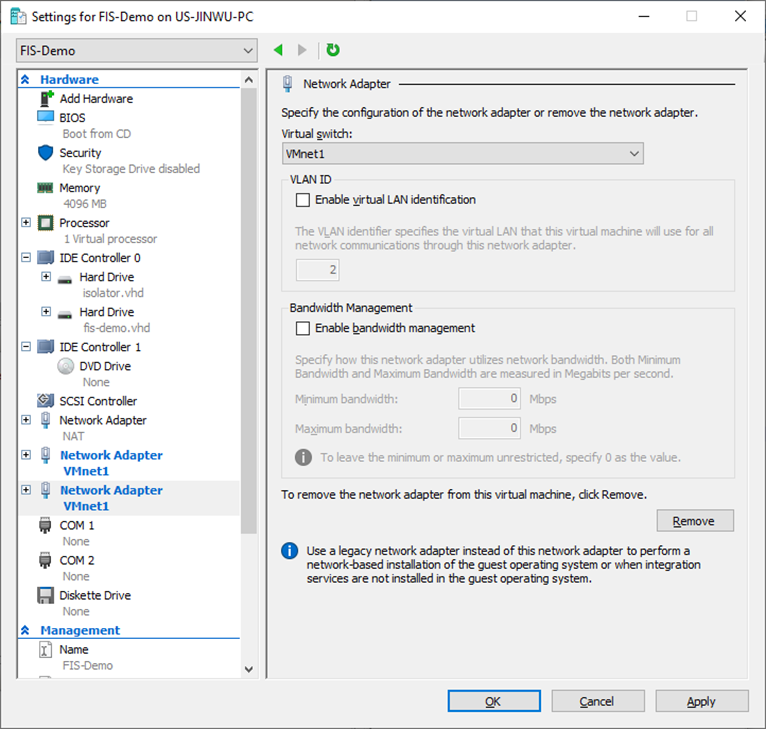This screenshot has height=729, width=766.
Task: Click the Apply button
Action: 702,701
